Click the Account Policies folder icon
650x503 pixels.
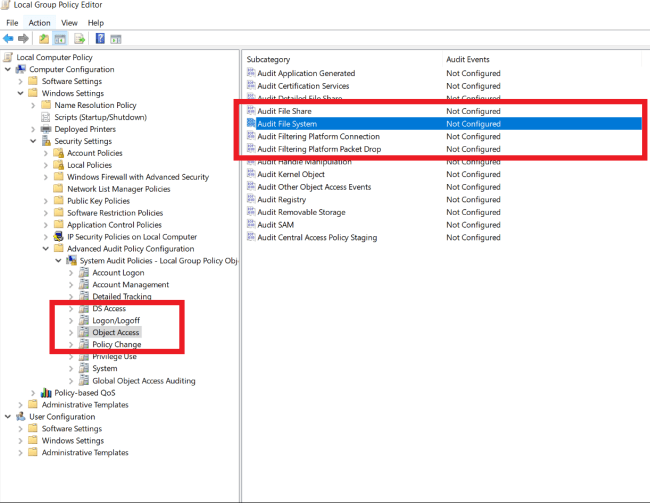click(x=59, y=153)
